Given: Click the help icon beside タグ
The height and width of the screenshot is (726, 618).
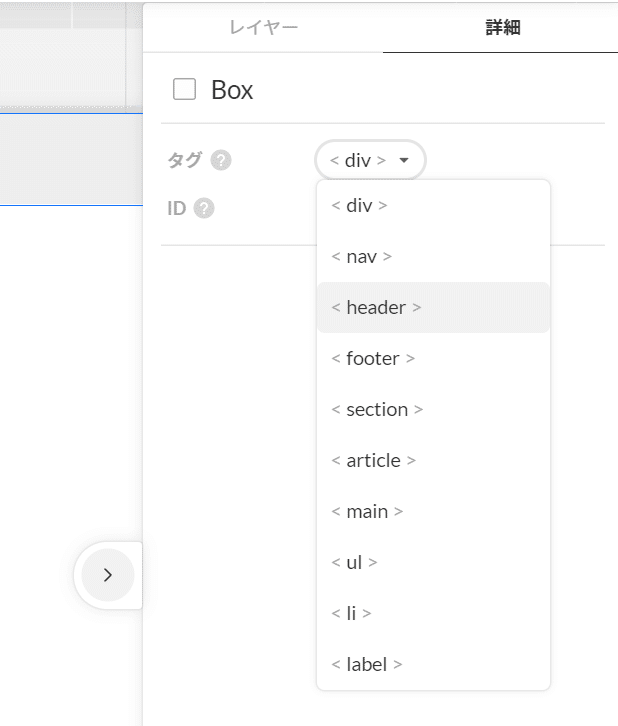Looking at the screenshot, I should pyautogui.click(x=221, y=160).
